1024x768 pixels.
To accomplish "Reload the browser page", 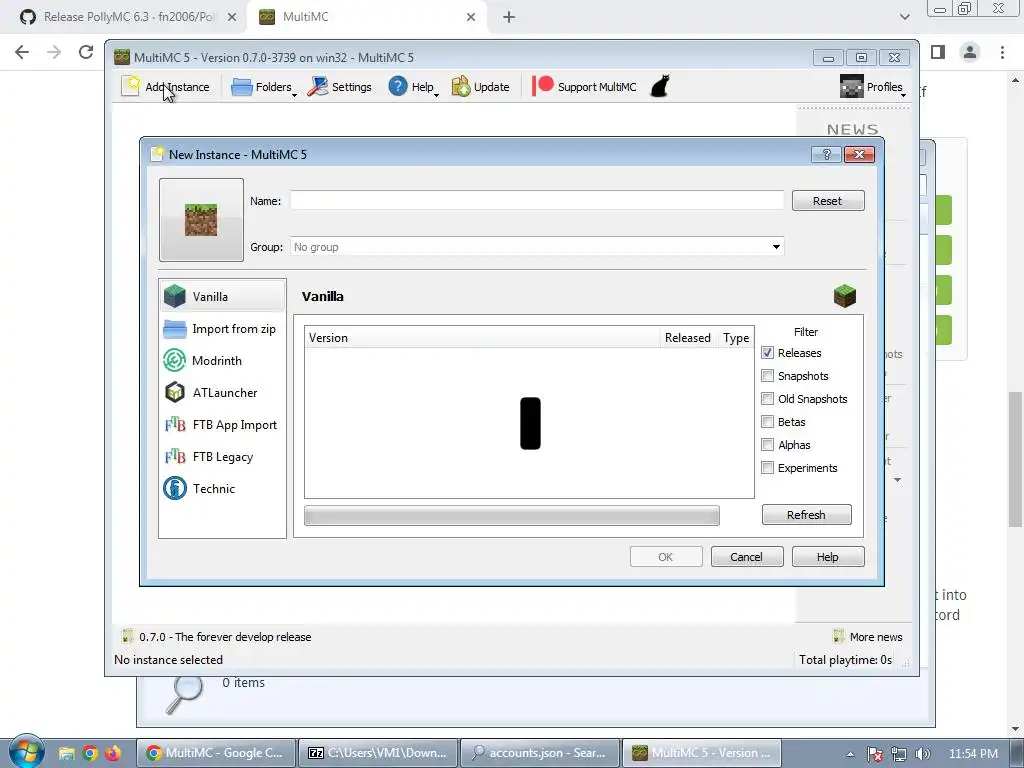I will [86, 52].
